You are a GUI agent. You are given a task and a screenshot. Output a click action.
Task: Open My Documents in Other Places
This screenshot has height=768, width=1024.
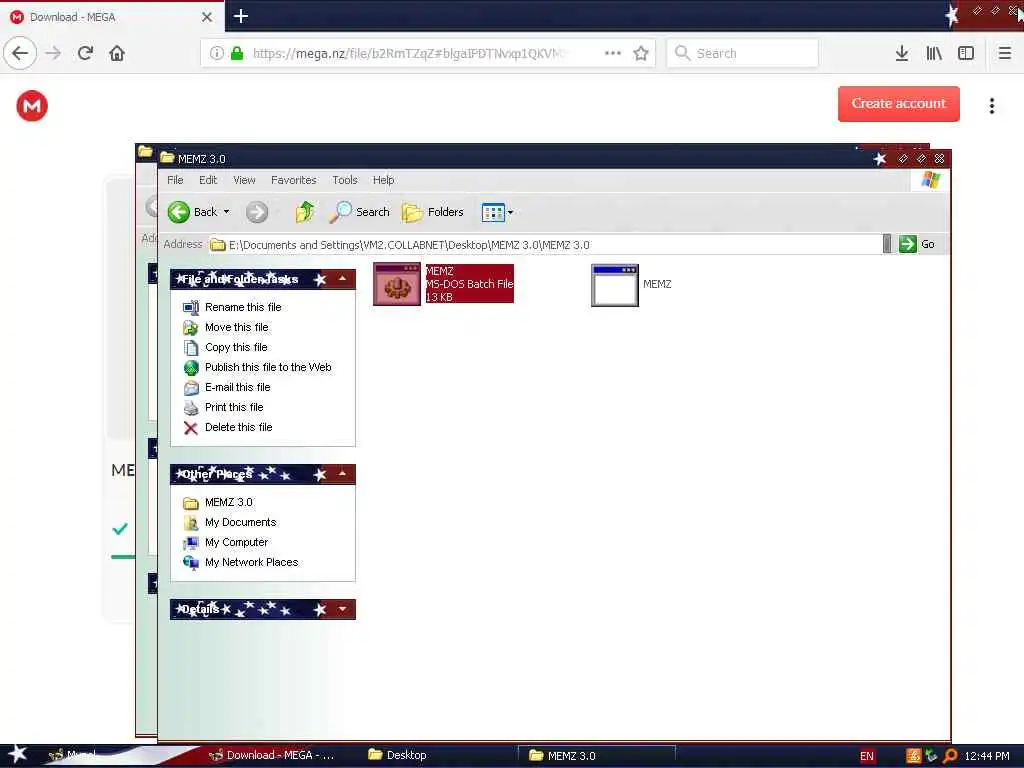[x=240, y=522]
